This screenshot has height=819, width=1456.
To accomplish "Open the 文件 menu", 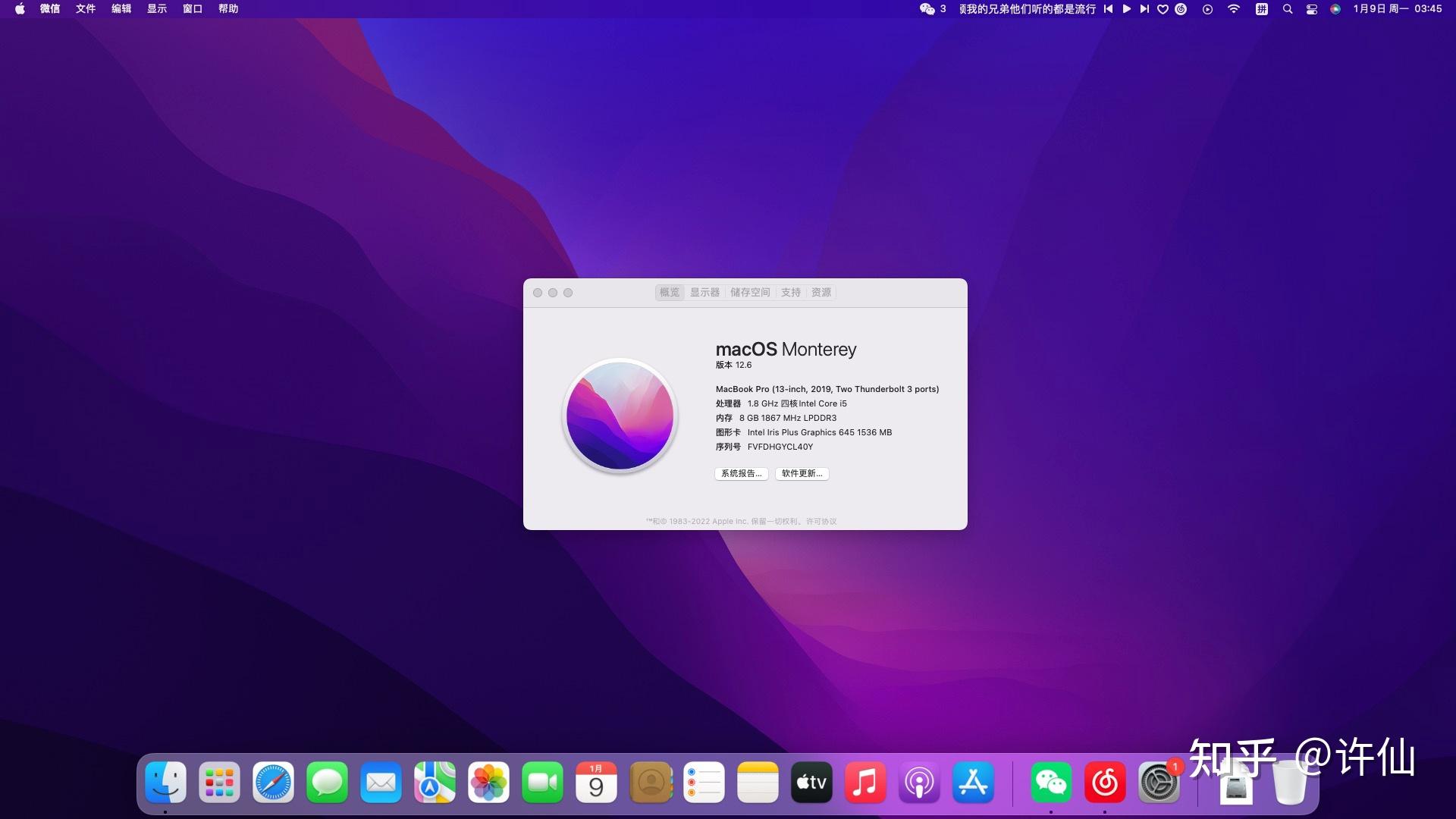I will [x=86, y=9].
